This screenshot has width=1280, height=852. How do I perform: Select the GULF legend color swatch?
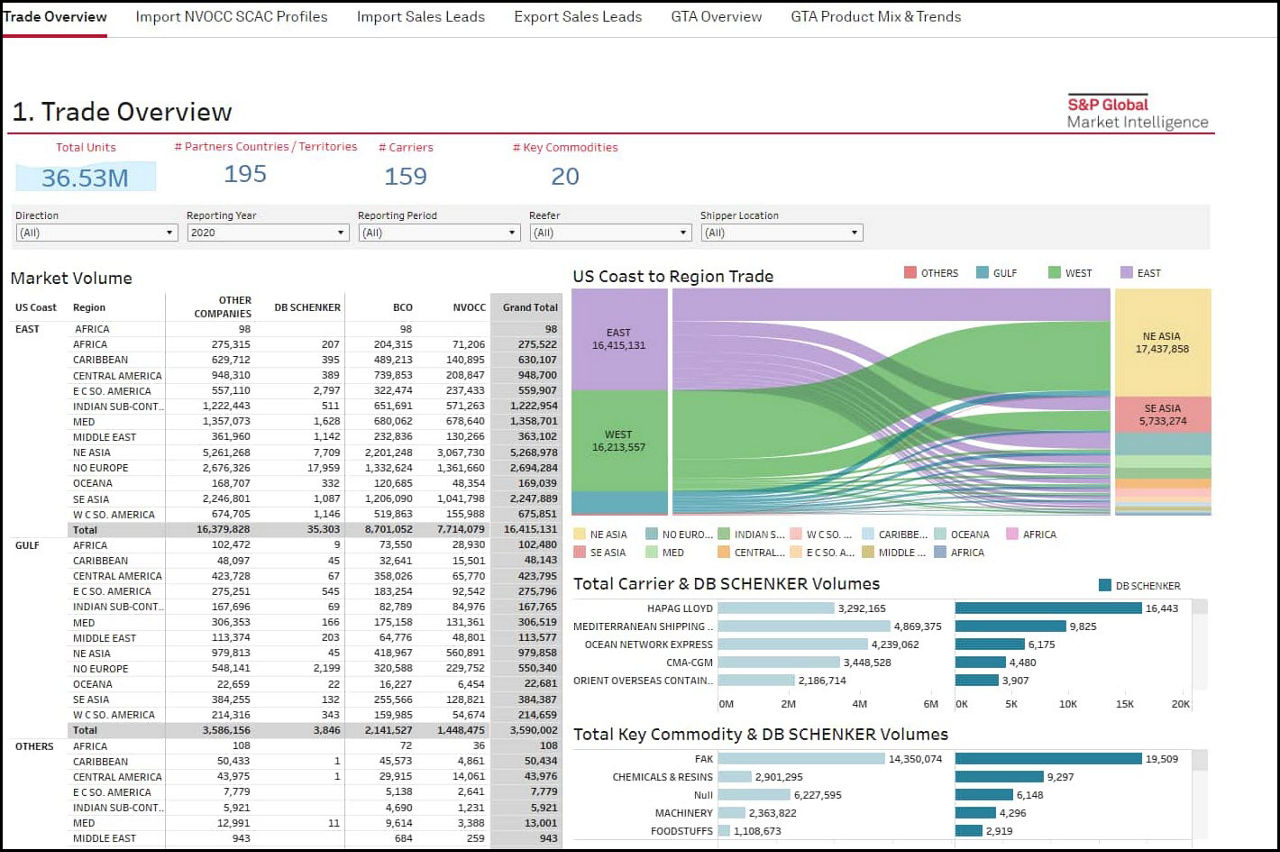coord(982,273)
